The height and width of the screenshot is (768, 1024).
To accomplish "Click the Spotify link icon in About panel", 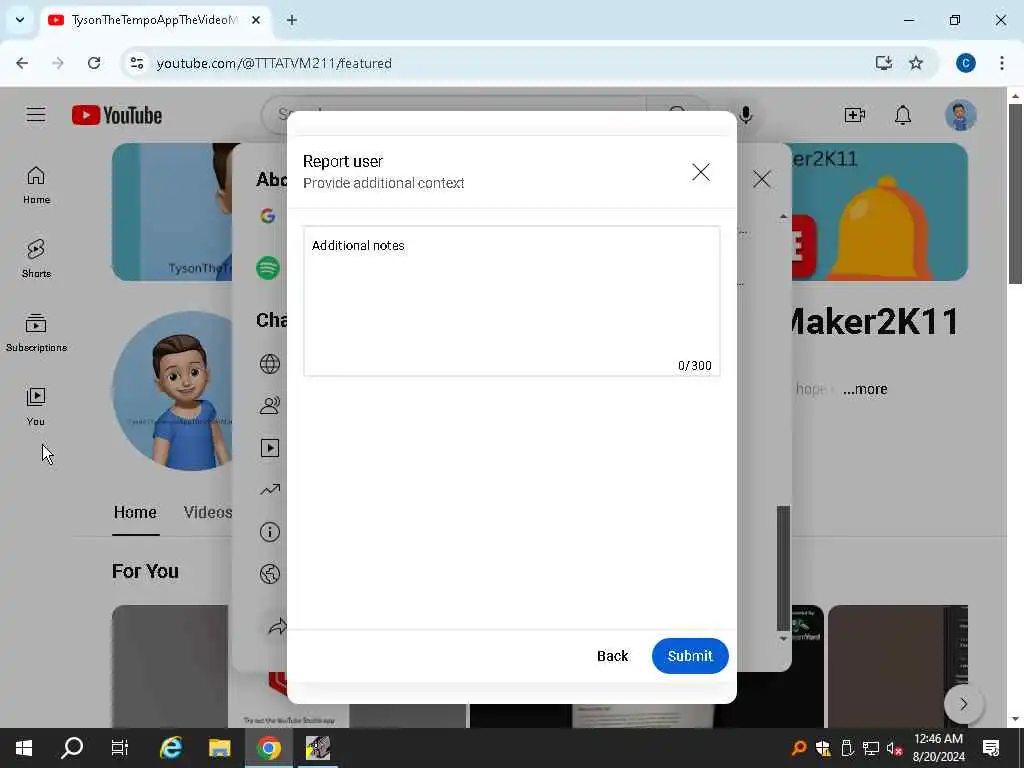I will [x=268, y=268].
